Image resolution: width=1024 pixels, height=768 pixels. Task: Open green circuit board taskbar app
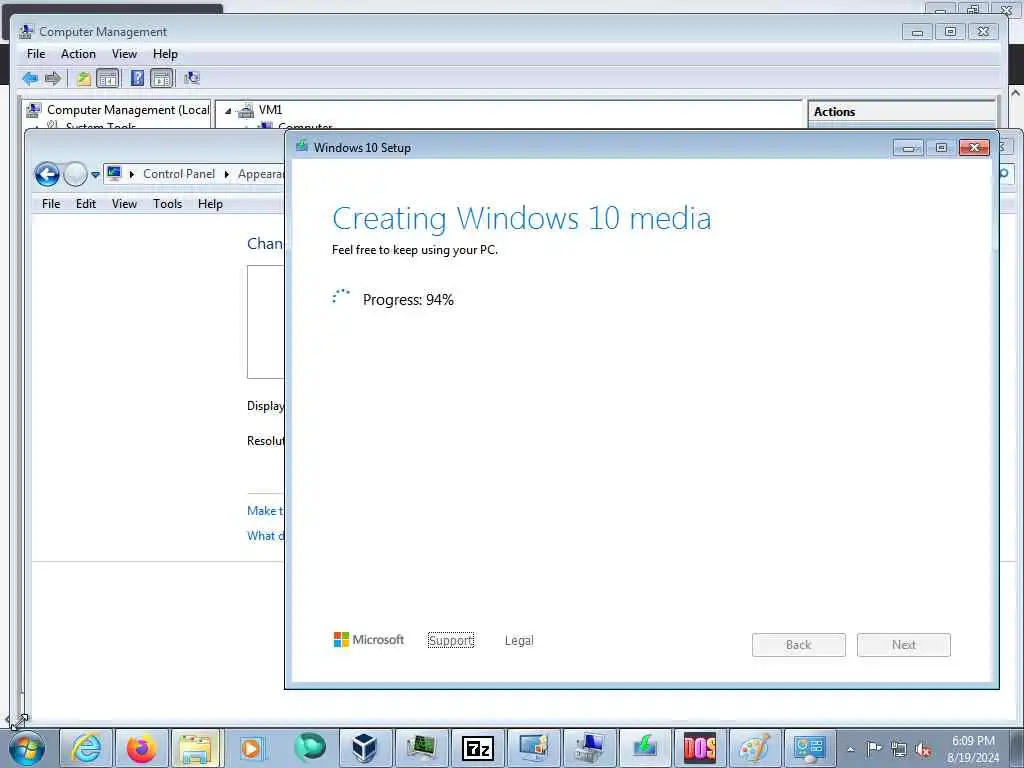pyautogui.click(x=422, y=748)
